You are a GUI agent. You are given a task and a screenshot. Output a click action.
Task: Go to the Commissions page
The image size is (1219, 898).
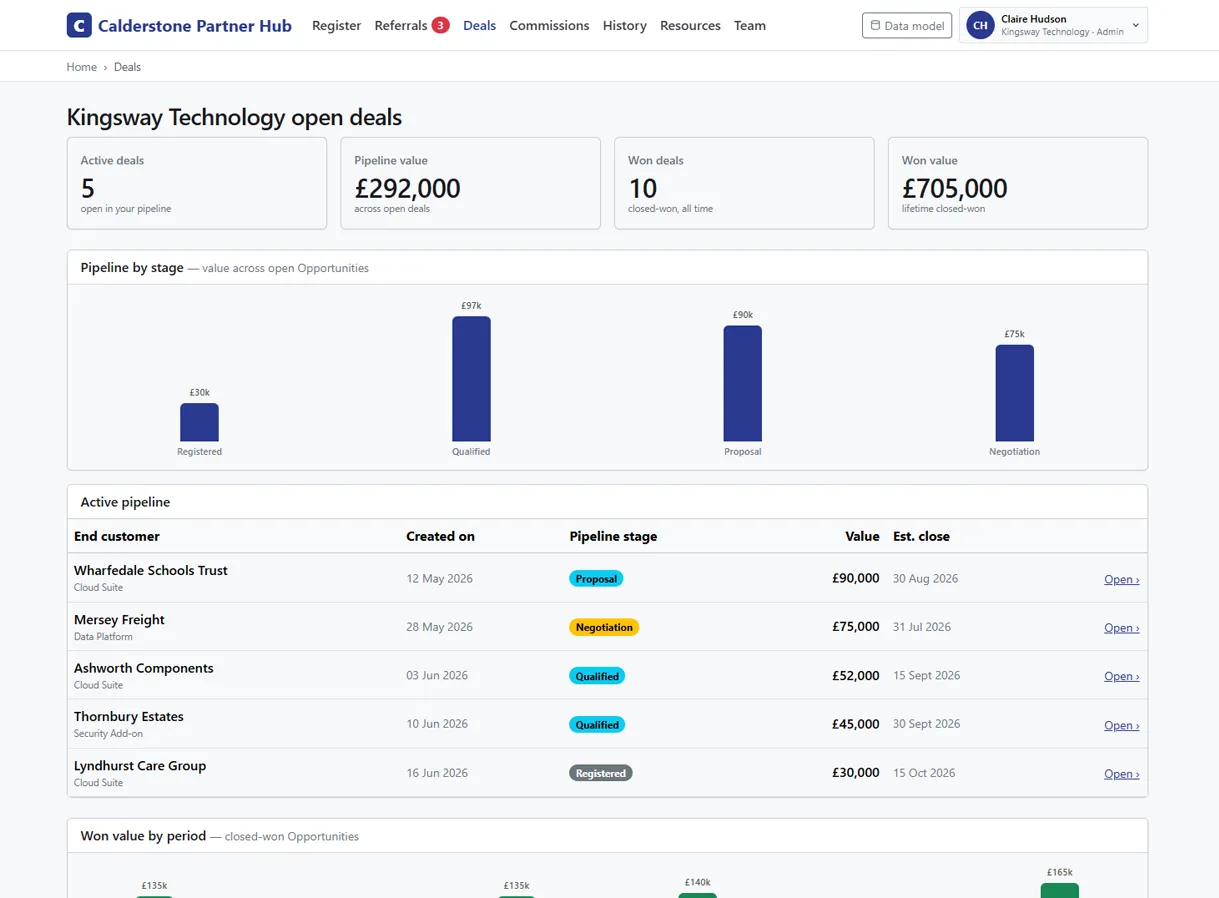[549, 25]
